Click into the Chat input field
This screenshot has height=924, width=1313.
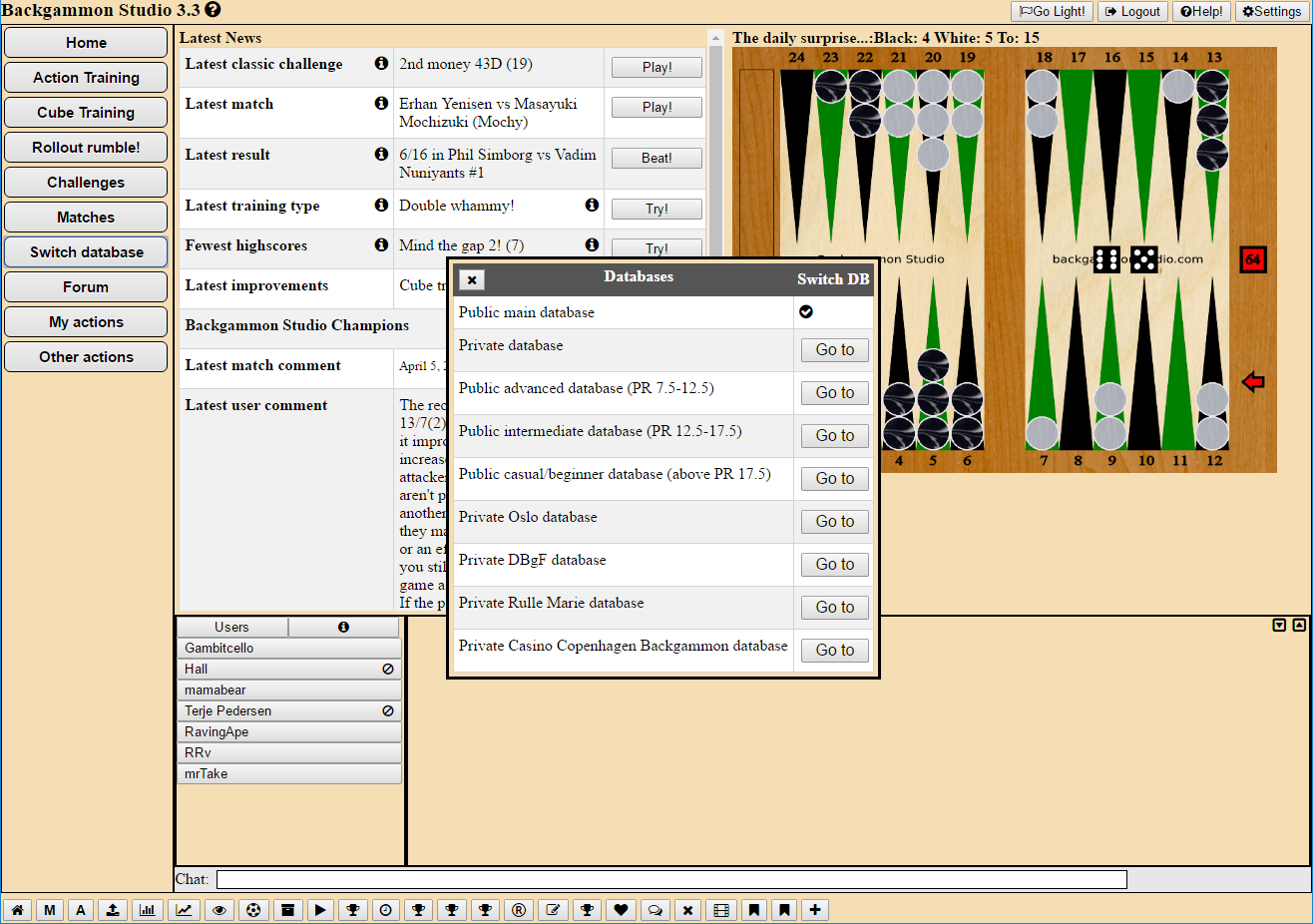671,879
